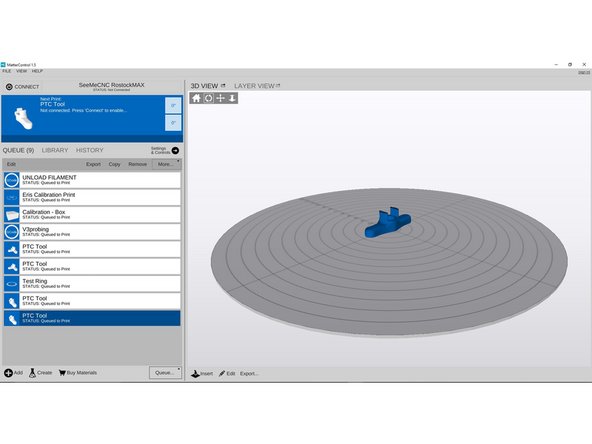Click the Test Ring thumbnail
This screenshot has width=592, height=444.
[12, 284]
